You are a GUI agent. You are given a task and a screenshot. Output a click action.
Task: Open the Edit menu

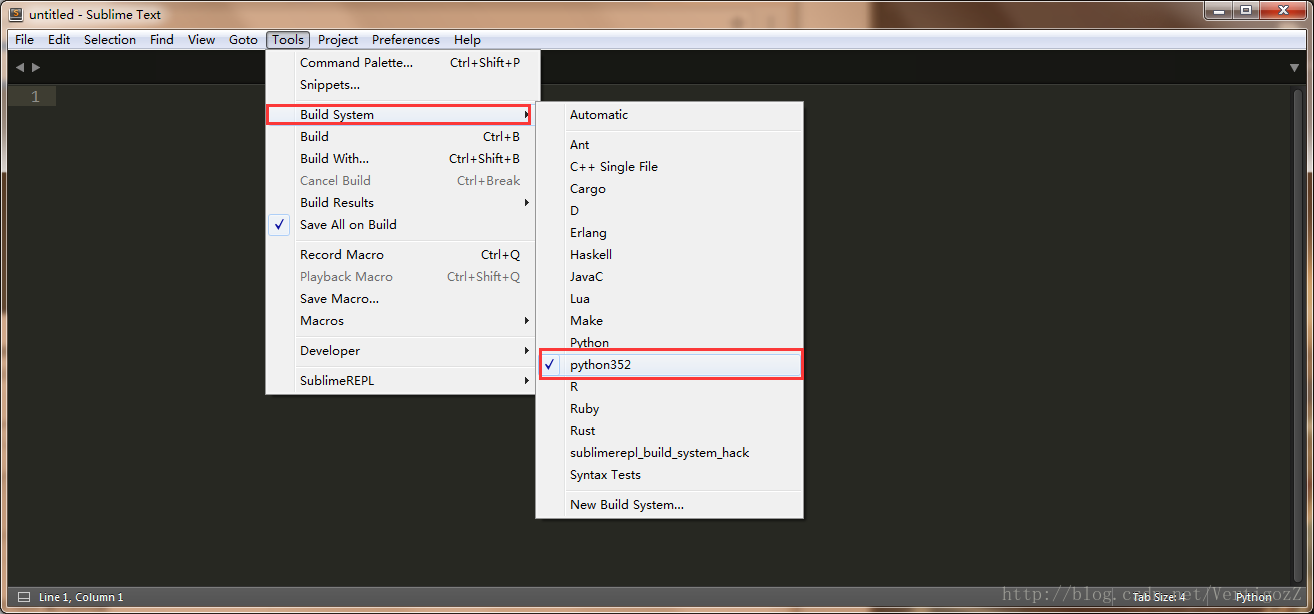pyautogui.click(x=59, y=40)
